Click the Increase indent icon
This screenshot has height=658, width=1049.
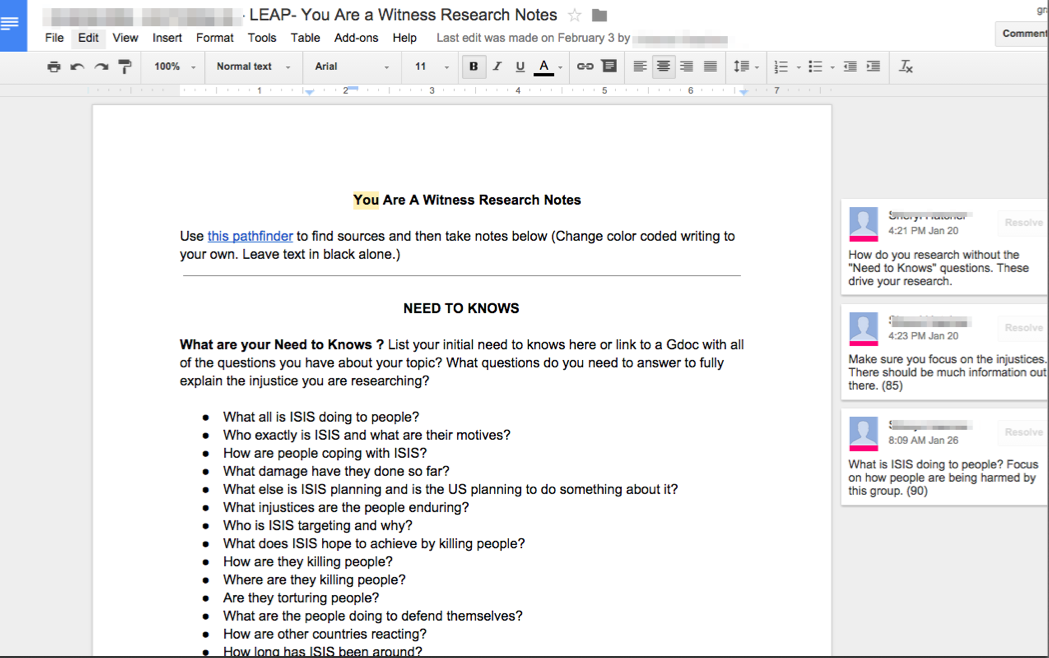[873, 67]
